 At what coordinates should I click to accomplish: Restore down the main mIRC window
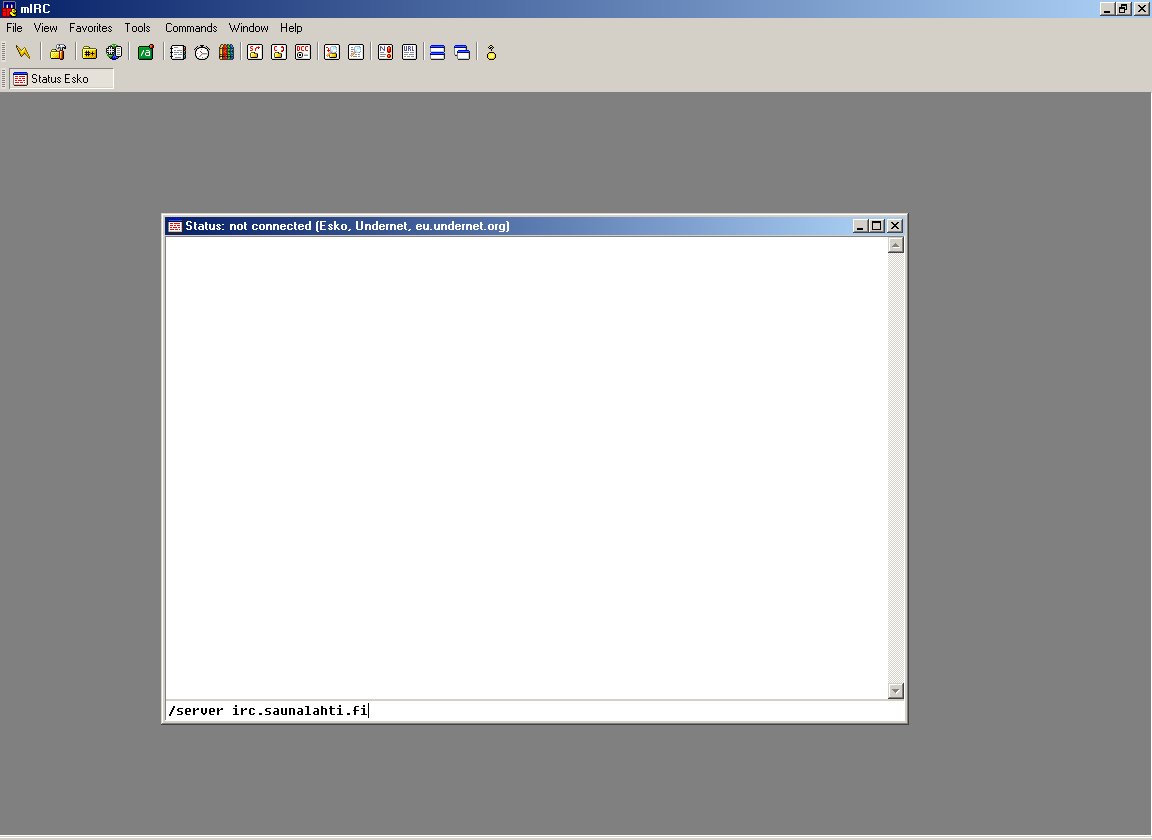click(x=1123, y=9)
